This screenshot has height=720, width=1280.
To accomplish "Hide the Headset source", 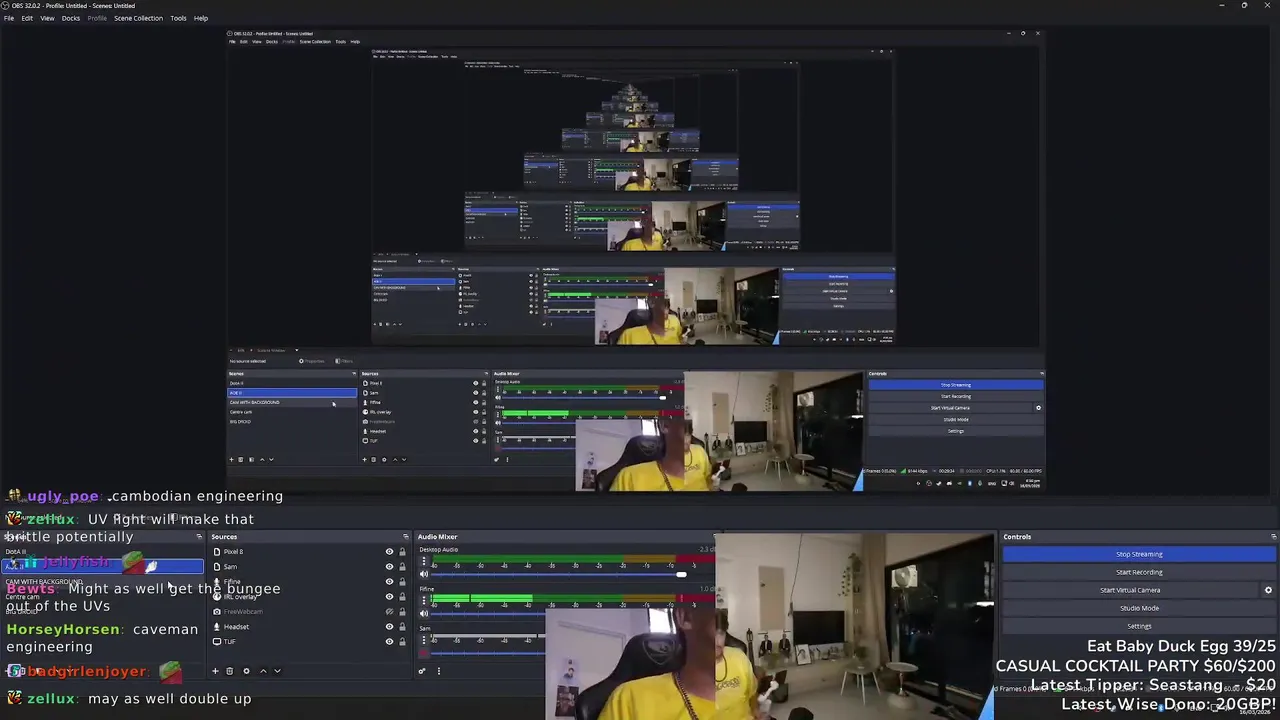I will click(390, 627).
